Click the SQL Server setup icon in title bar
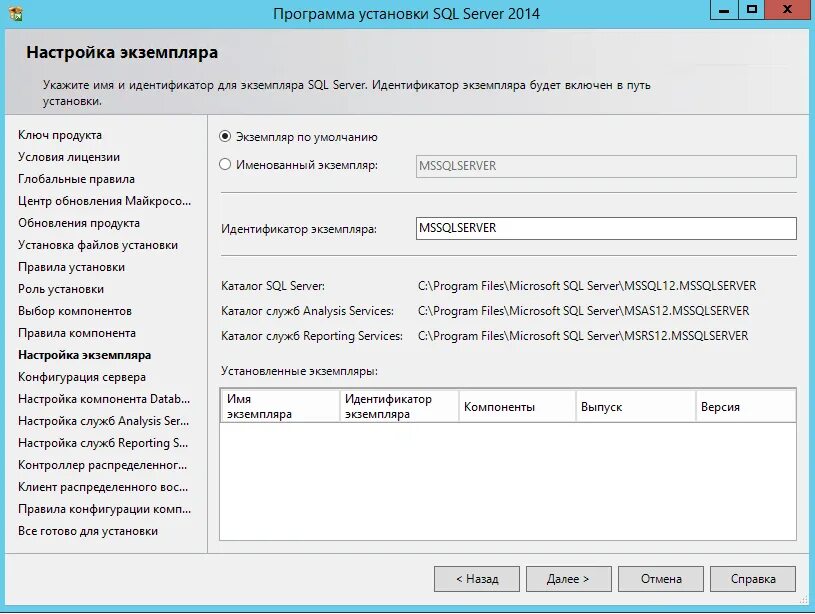Screen dimensions: 815x614 (x=16, y=14)
